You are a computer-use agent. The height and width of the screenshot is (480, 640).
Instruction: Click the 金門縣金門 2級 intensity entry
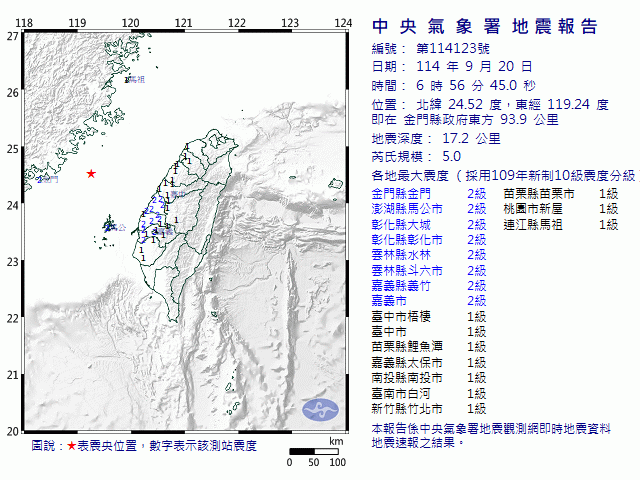point(428,192)
